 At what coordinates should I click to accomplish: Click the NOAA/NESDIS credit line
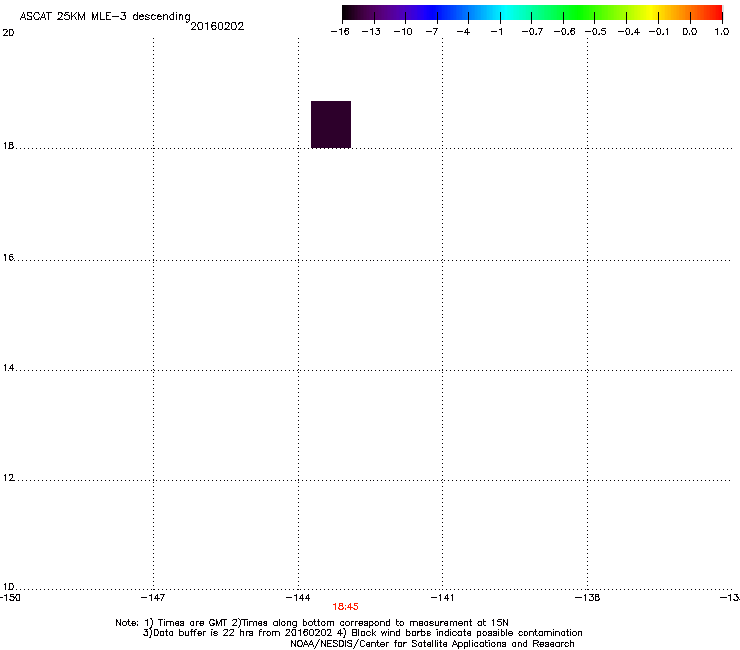pos(432,644)
